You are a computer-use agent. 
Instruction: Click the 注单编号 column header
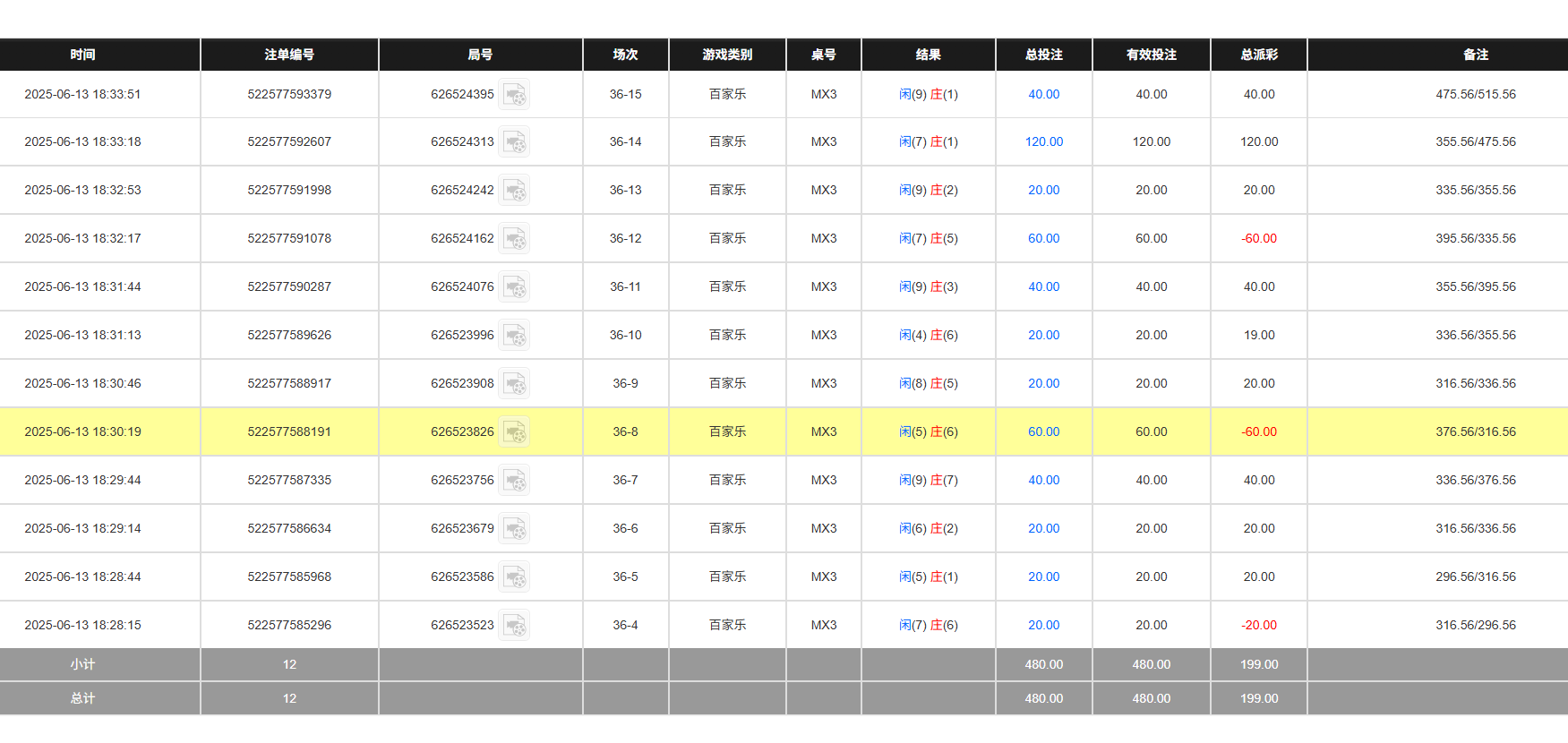click(x=289, y=55)
